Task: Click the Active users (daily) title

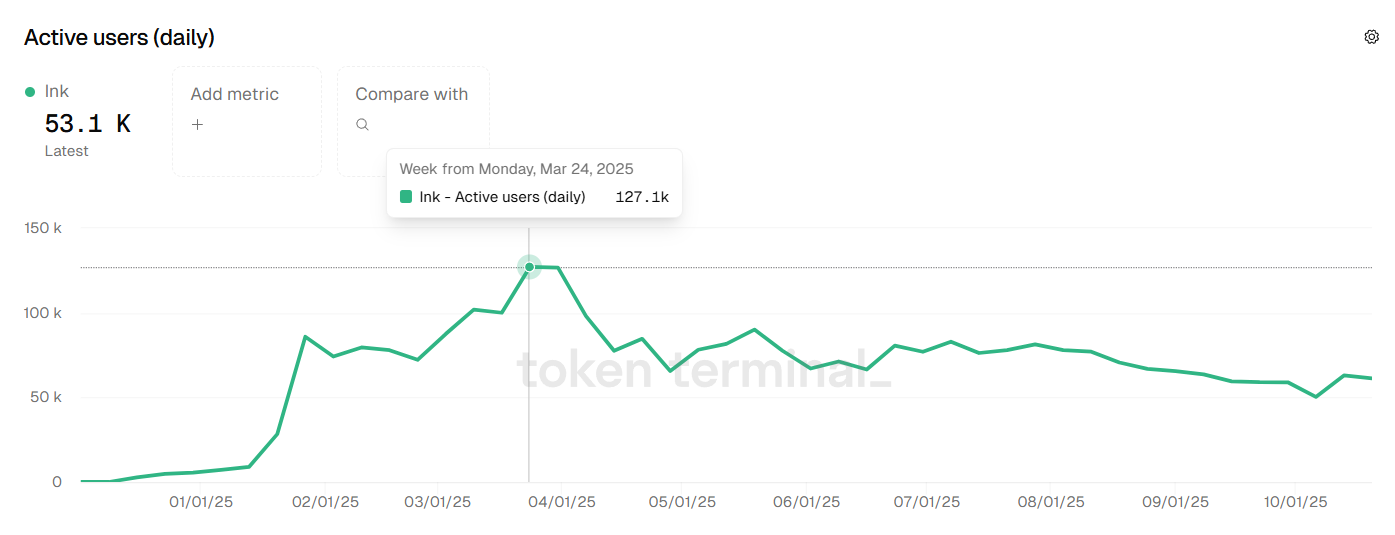Action: click(x=119, y=38)
